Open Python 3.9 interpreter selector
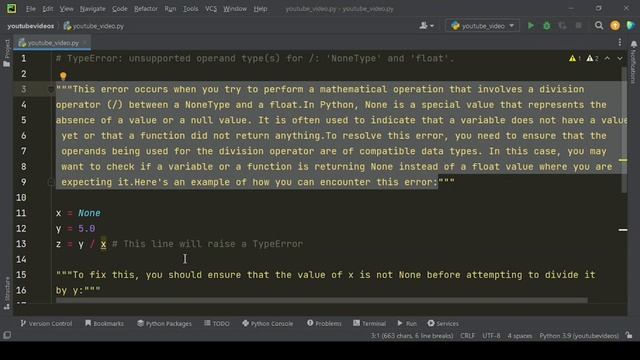This screenshot has height=360, width=640. click(x=579, y=336)
